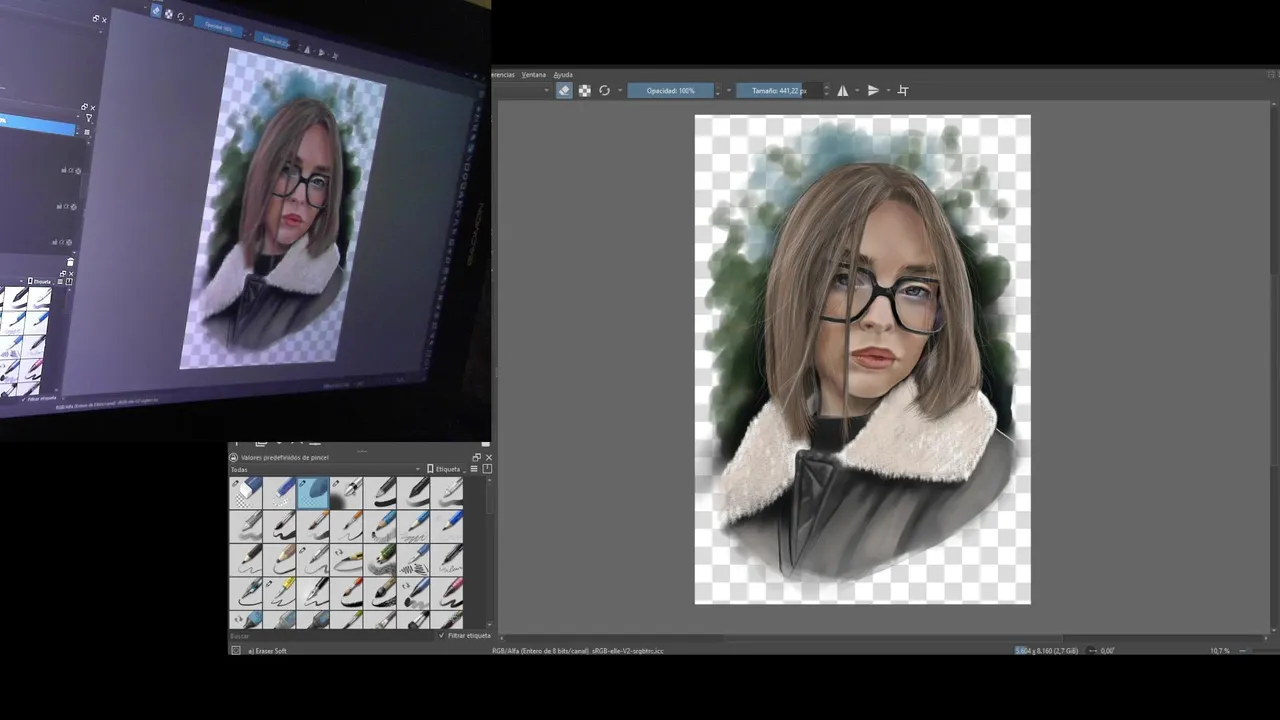Screen dimensions: 1280x720
Task: Click the RGB/Alfa color profile status text
Action: (578, 651)
